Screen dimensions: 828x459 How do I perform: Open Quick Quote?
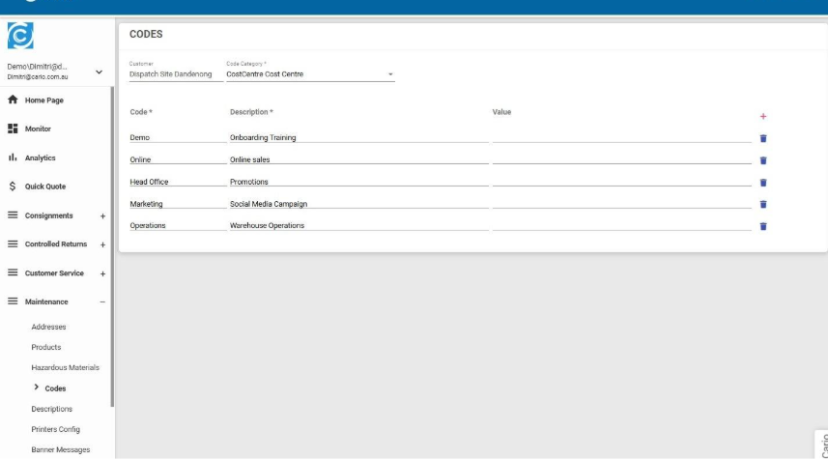pyautogui.click(x=44, y=187)
